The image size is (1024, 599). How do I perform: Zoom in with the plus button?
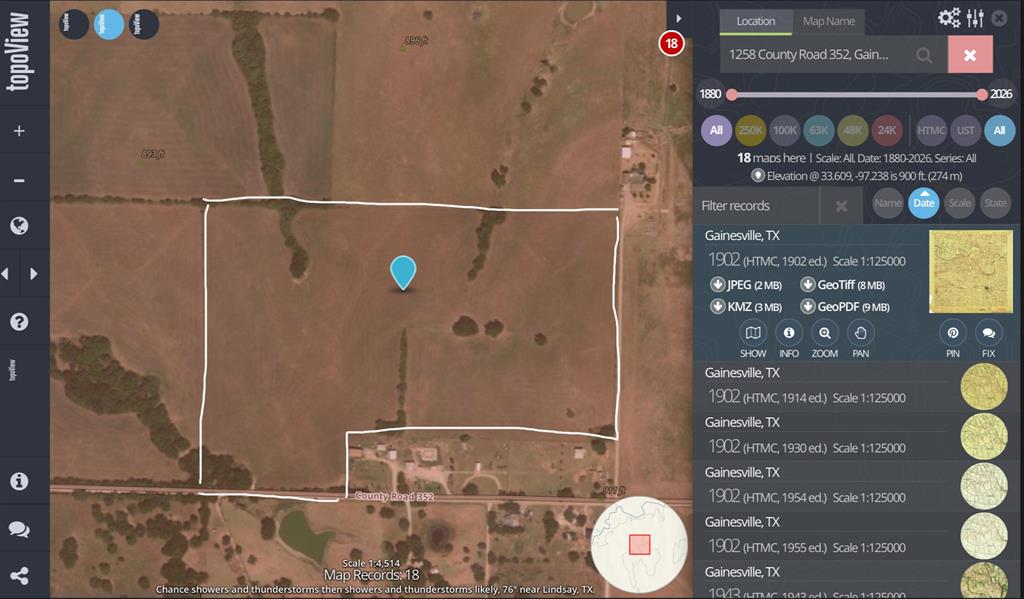coord(19,131)
